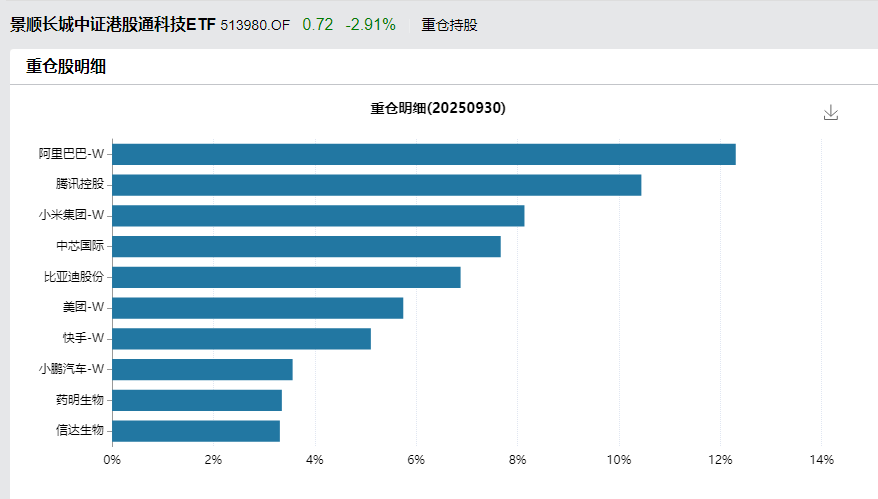Open the 重仓持股 tab
Screen dimensions: 878x499
(449, 25)
